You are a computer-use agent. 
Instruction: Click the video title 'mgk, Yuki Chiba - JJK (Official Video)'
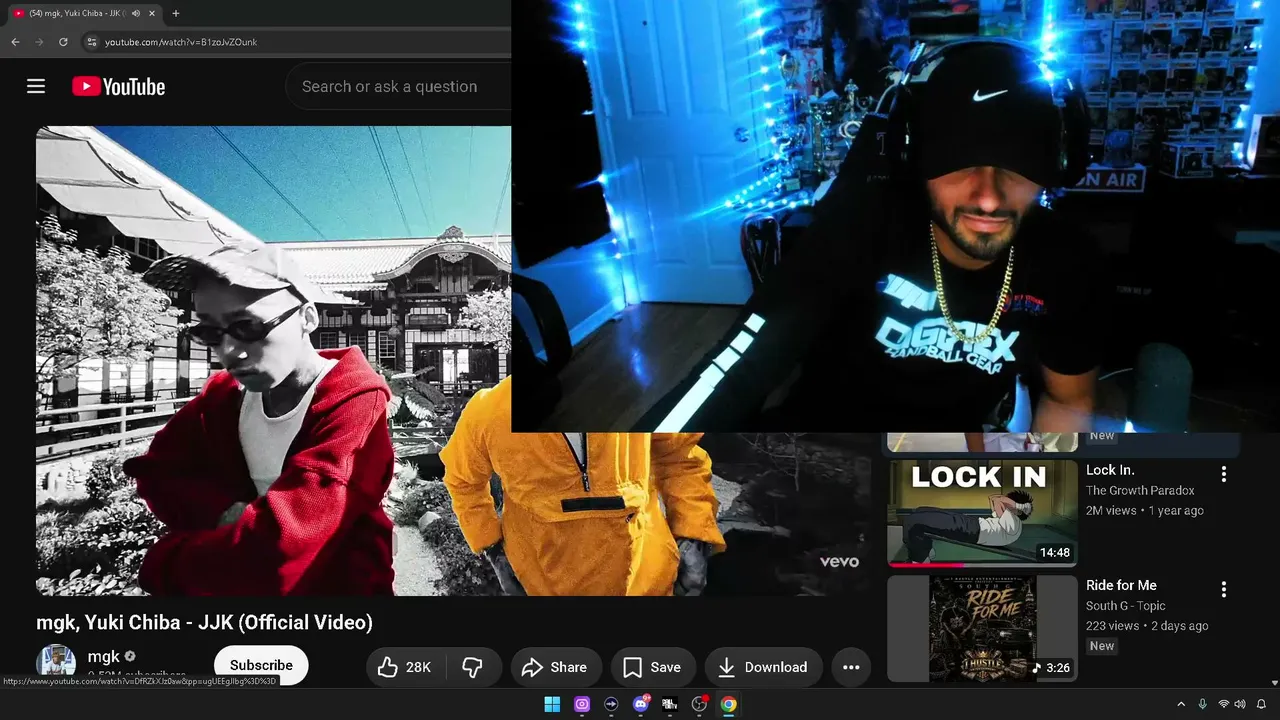(204, 622)
